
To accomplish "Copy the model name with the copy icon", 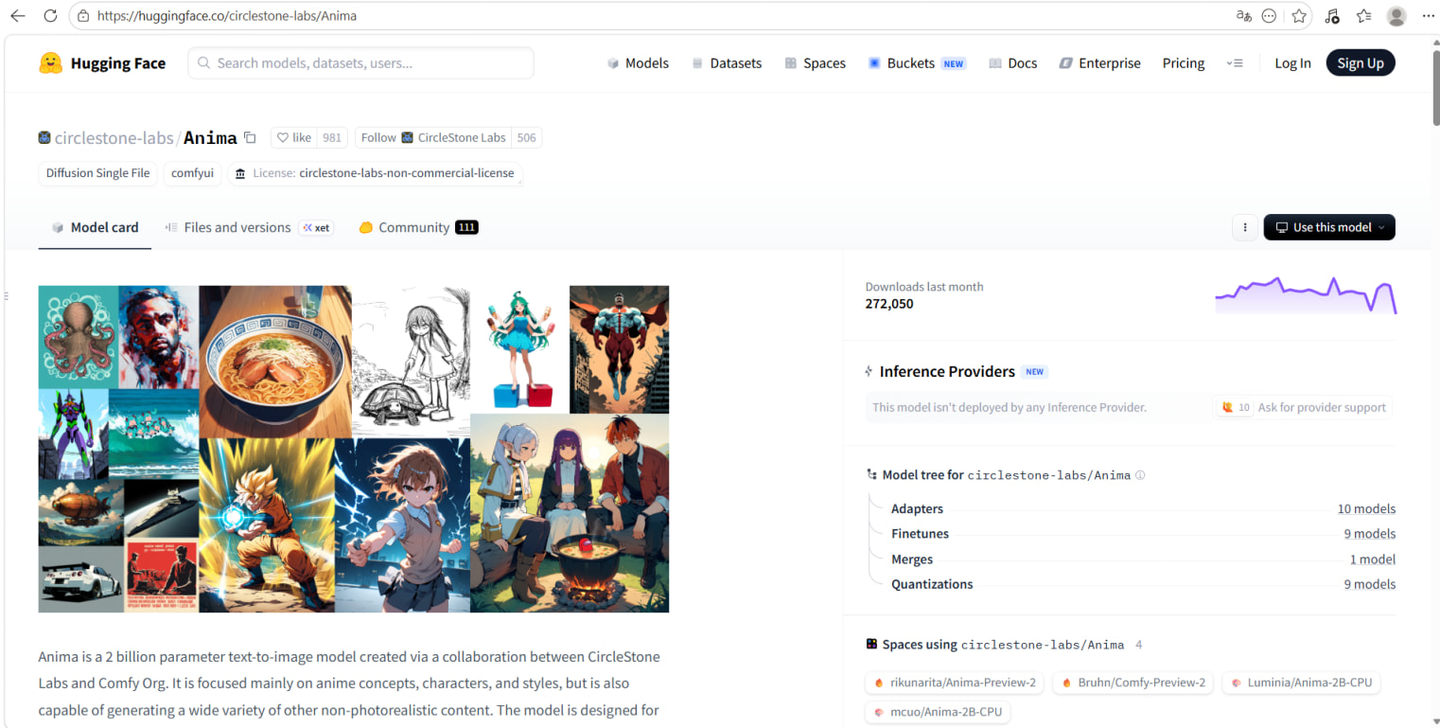I will coord(250,138).
